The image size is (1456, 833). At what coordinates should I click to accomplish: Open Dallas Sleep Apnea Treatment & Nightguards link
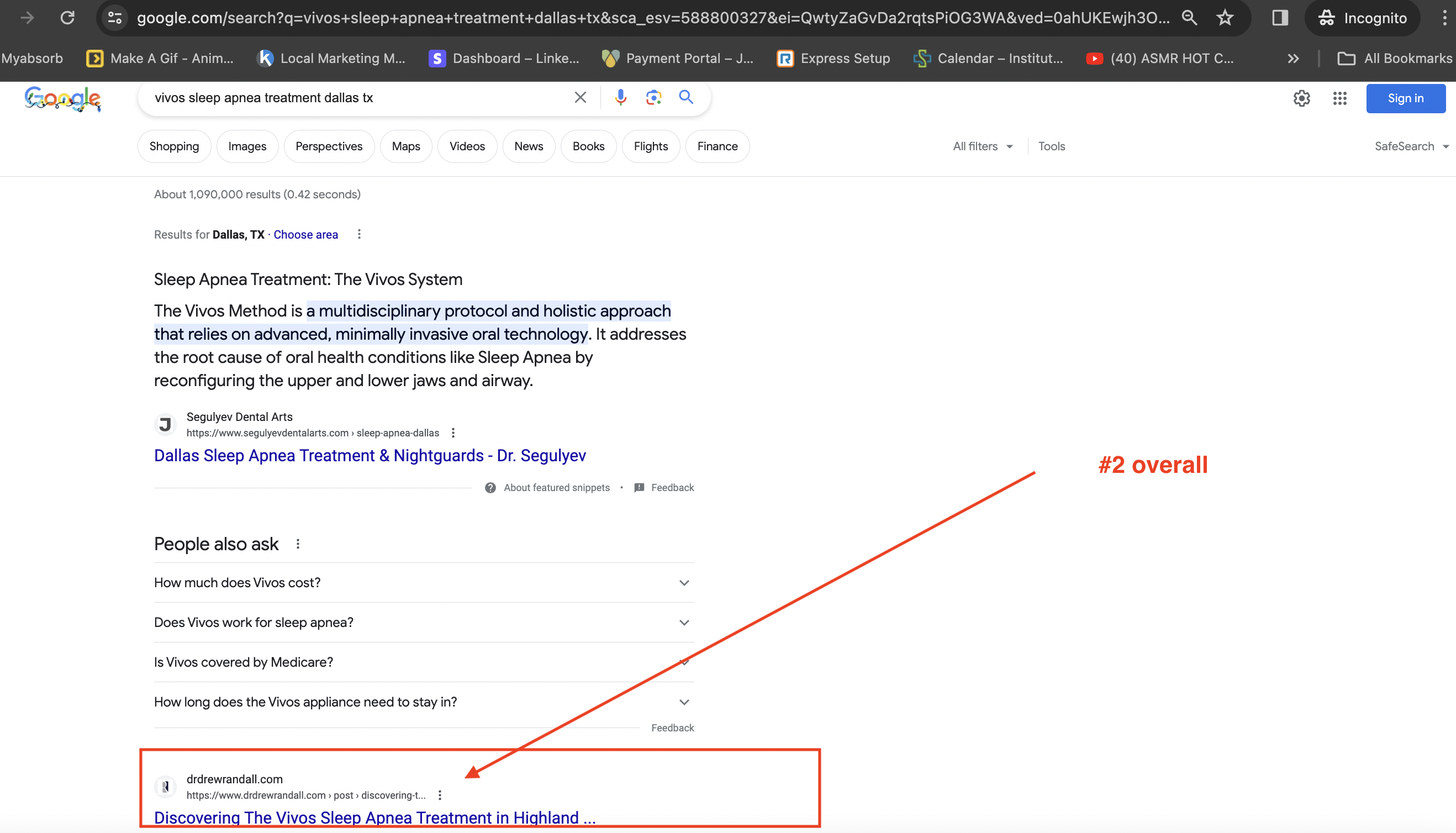click(x=370, y=455)
